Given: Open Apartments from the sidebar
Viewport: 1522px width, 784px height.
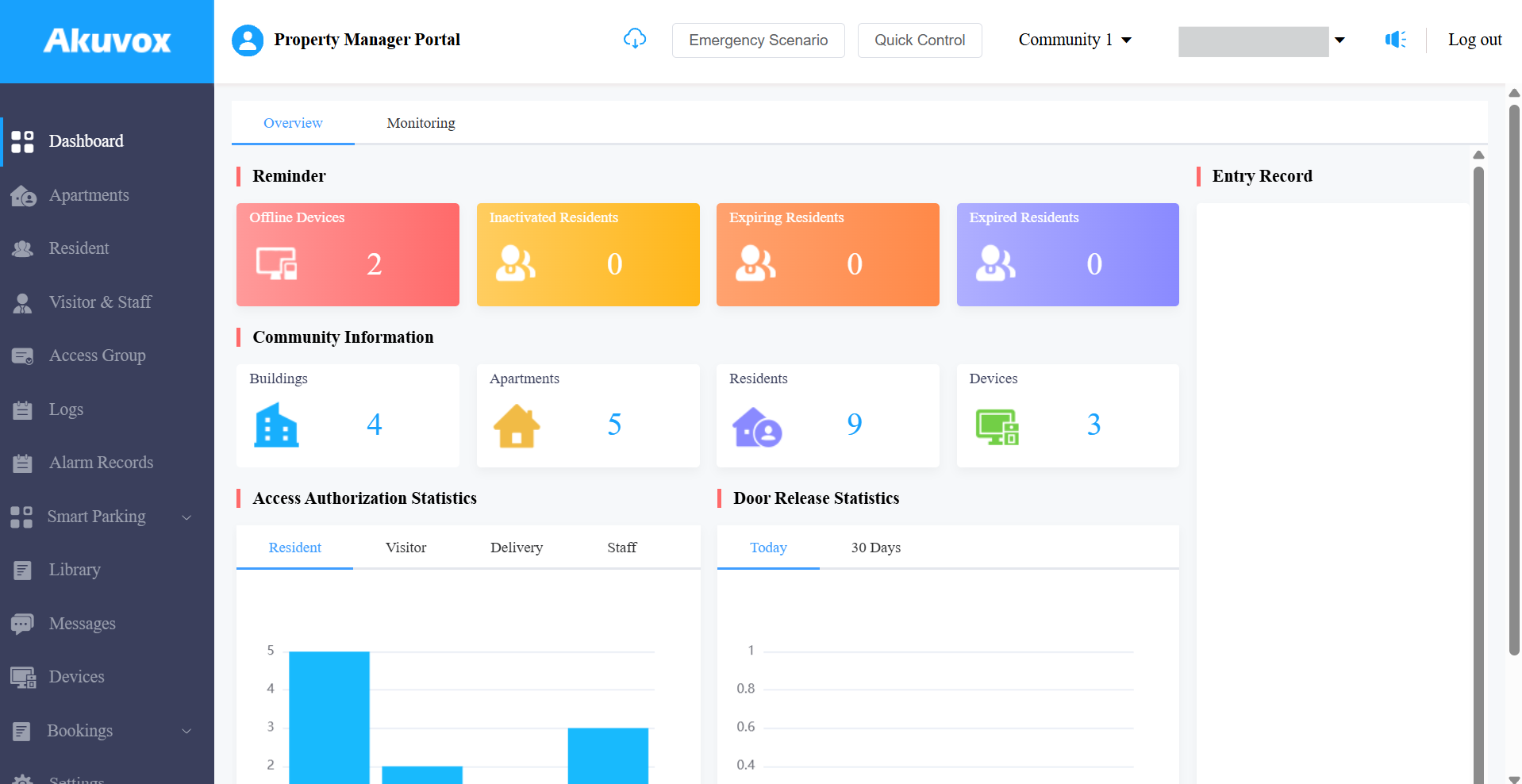Looking at the screenshot, I should [89, 195].
